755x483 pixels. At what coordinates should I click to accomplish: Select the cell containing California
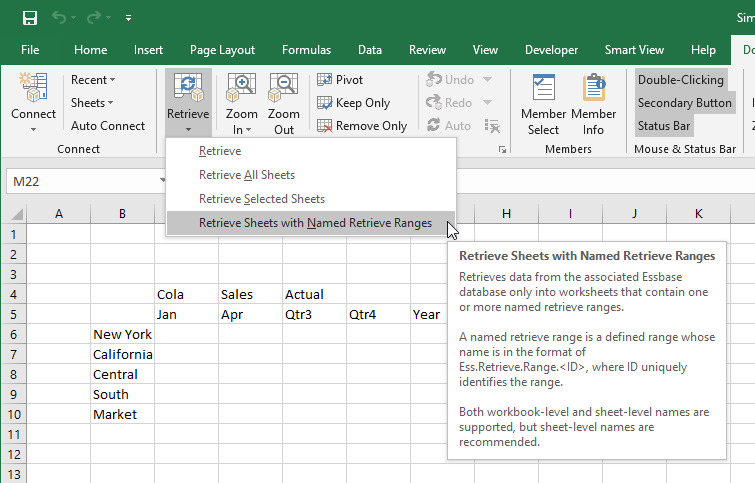click(x=122, y=354)
